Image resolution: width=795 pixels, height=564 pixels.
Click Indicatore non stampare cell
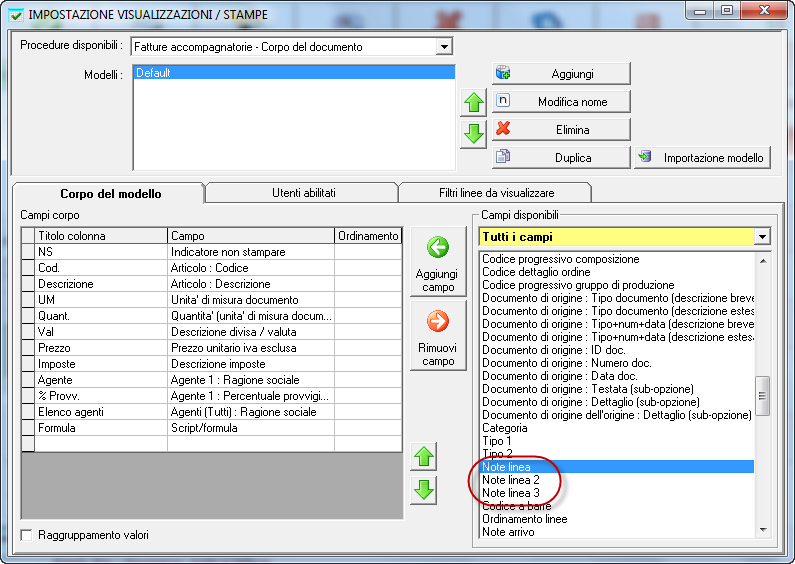(x=251, y=252)
